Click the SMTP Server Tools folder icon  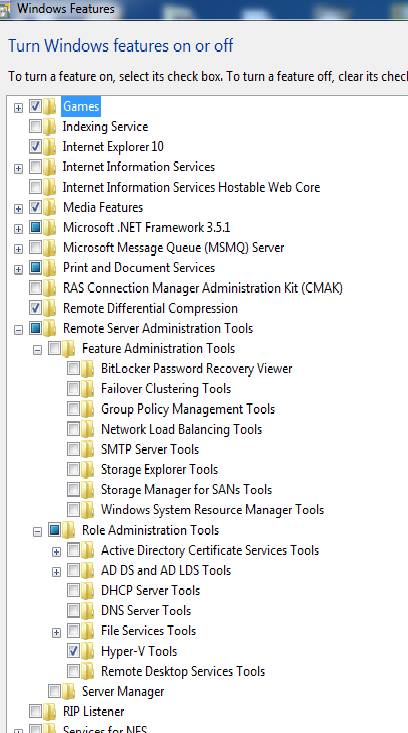(x=87, y=449)
